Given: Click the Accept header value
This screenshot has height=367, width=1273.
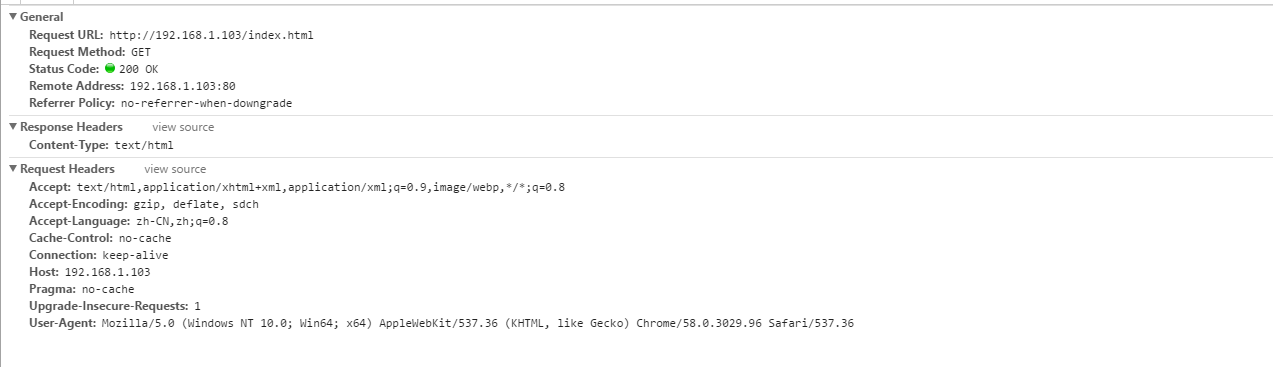Looking at the screenshot, I should pyautogui.click(x=321, y=187).
